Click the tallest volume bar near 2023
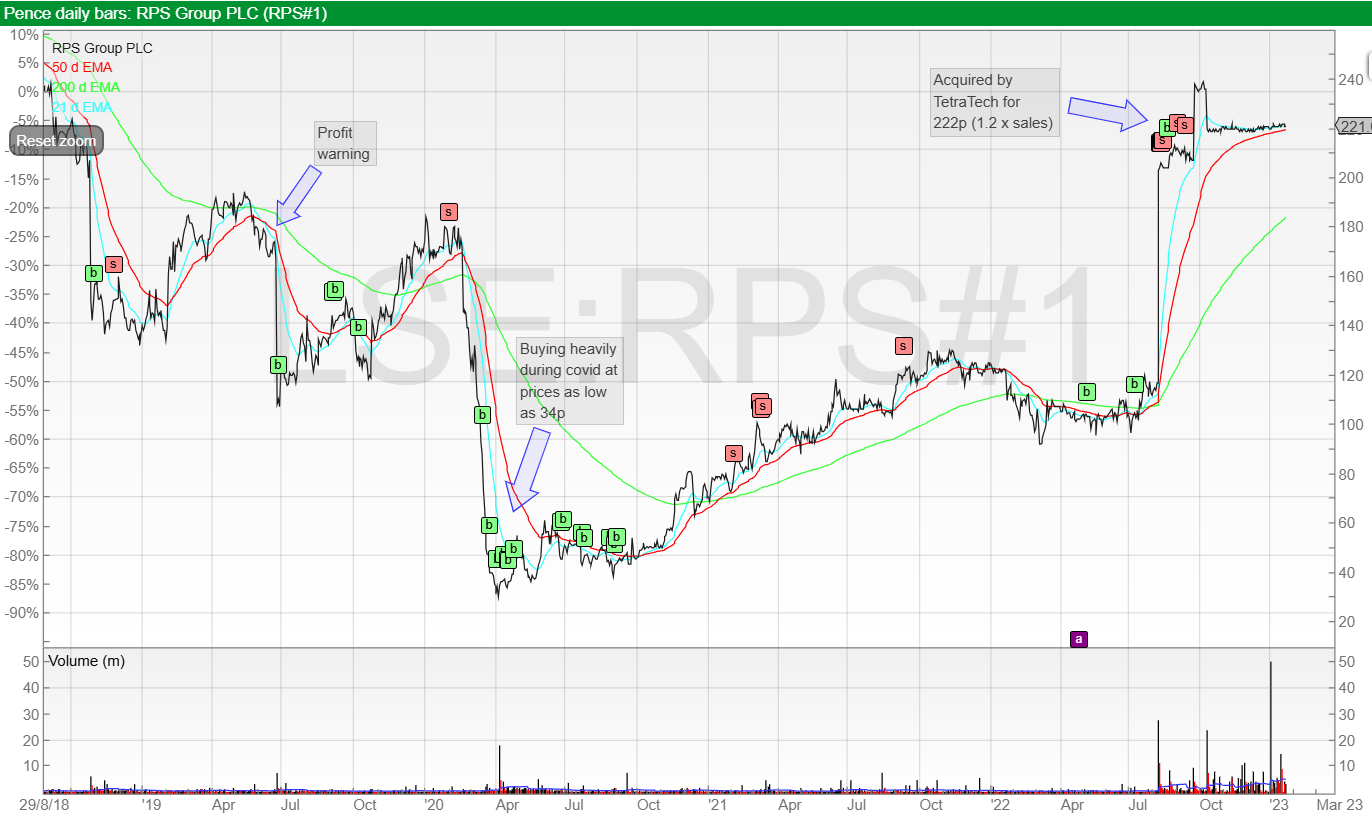Viewport: 1372px width, 813px height. (1271, 720)
